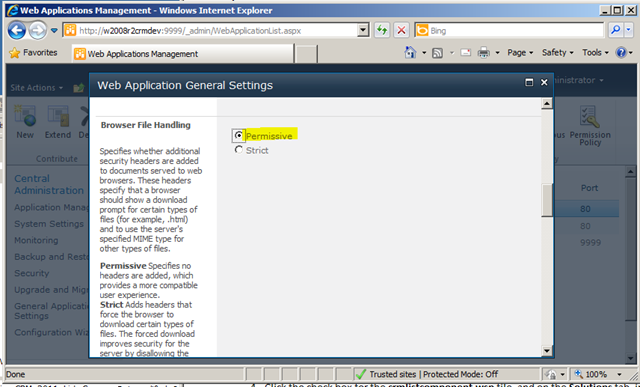640x387 pixels.
Task: Click the browser Back arrow button
Action: 17,31
